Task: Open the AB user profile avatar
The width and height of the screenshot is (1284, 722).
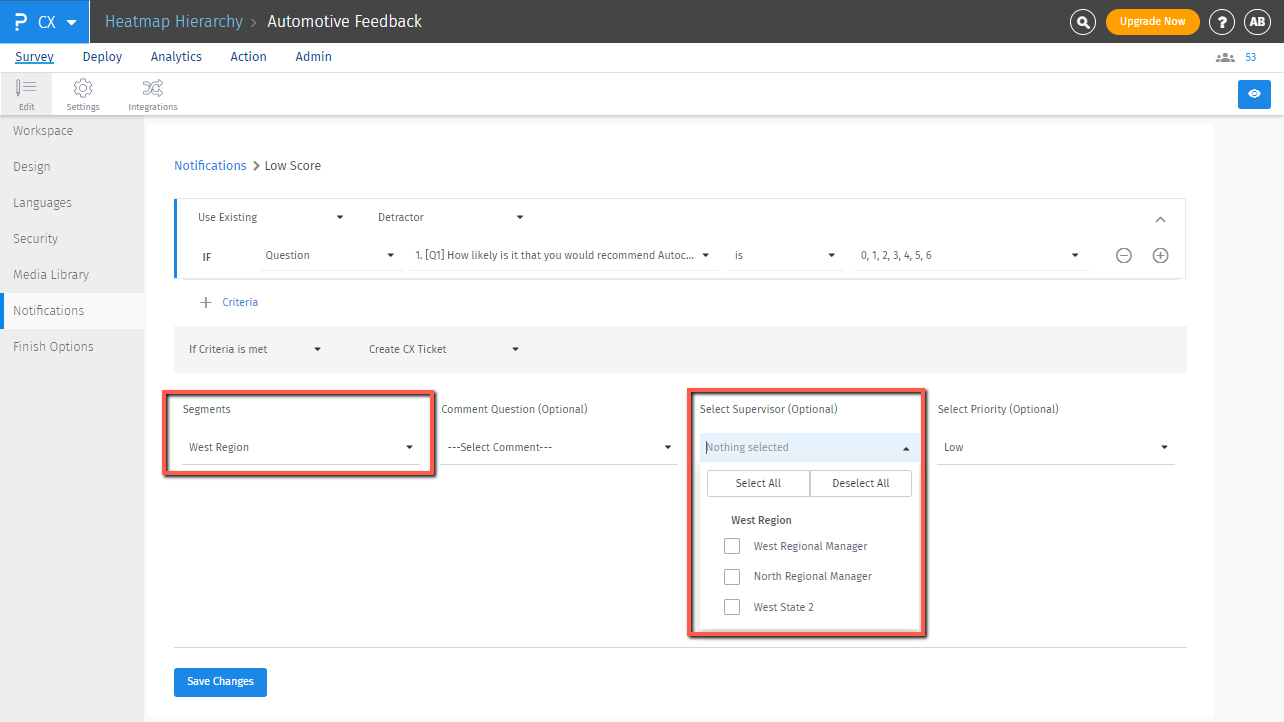Action: [x=1257, y=21]
